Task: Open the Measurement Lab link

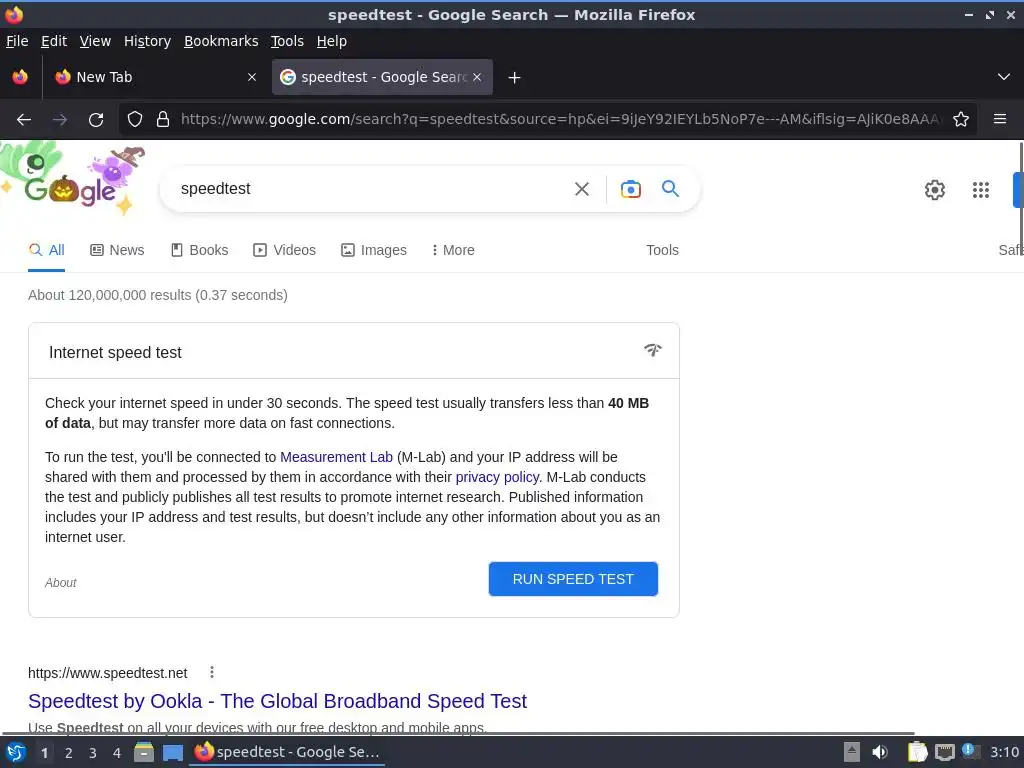Action: [x=336, y=457]
